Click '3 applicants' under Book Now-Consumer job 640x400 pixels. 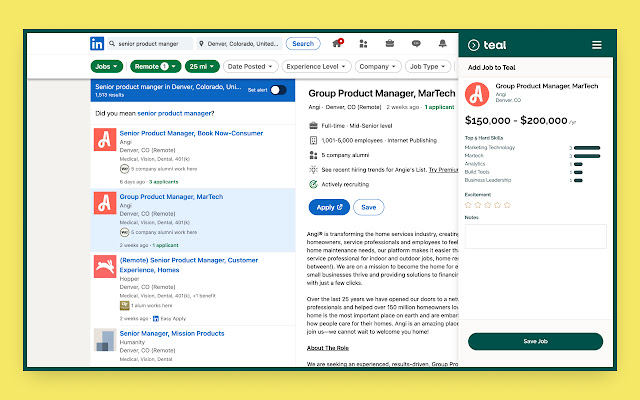[x=163, y=182]
